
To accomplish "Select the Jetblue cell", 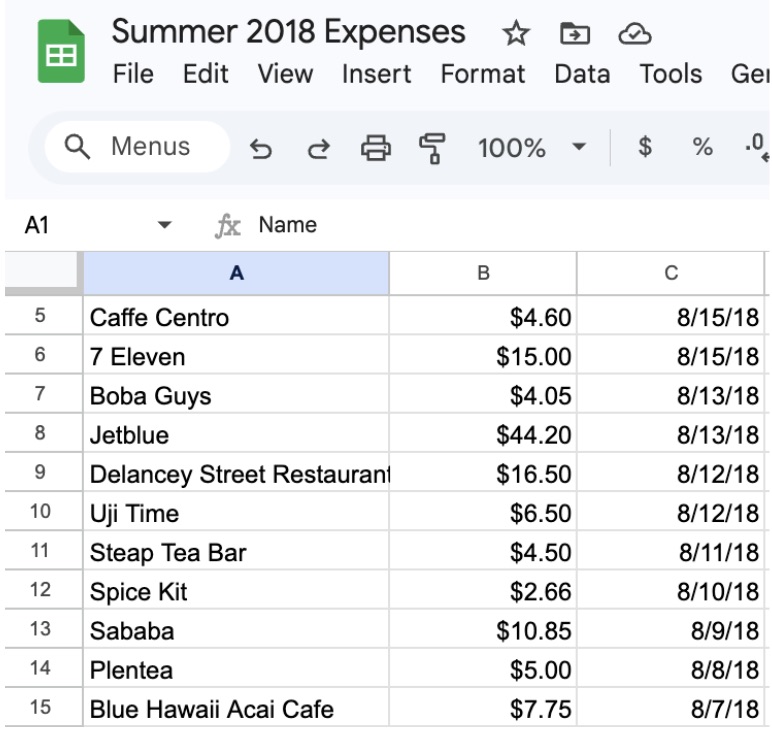I will [236, 433].
